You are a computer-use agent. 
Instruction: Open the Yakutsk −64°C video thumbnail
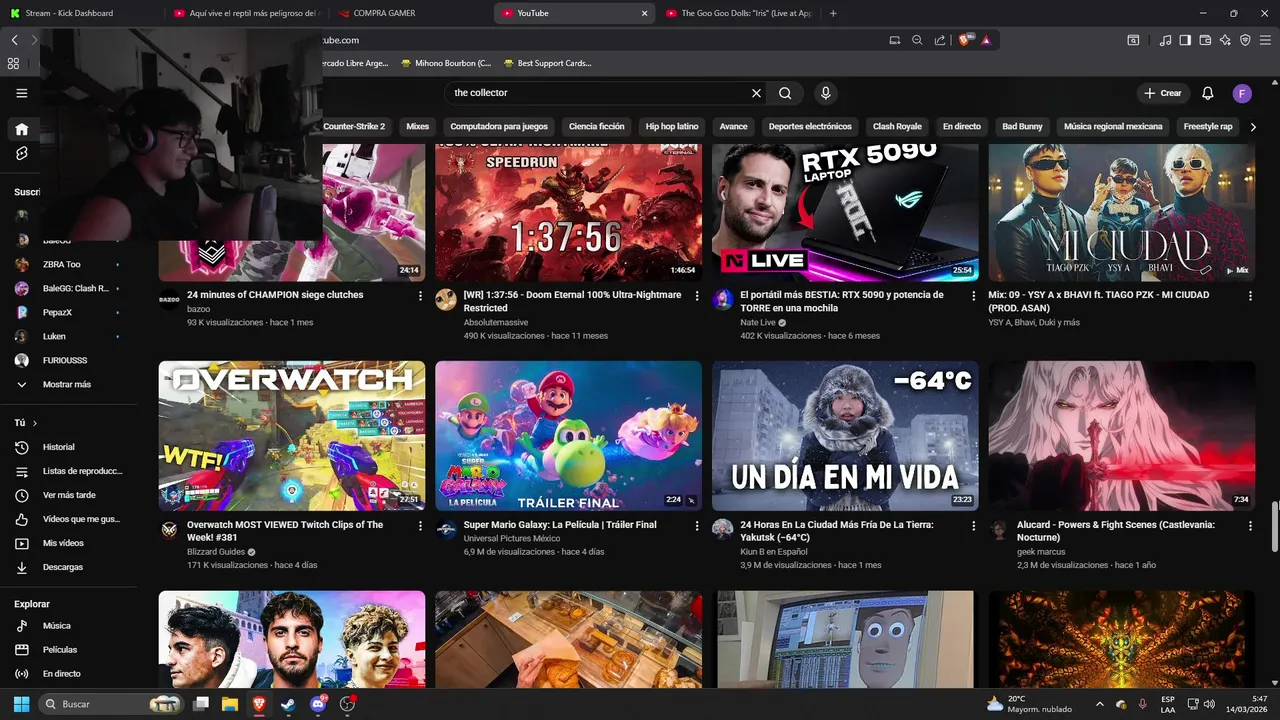coord(845,436)
